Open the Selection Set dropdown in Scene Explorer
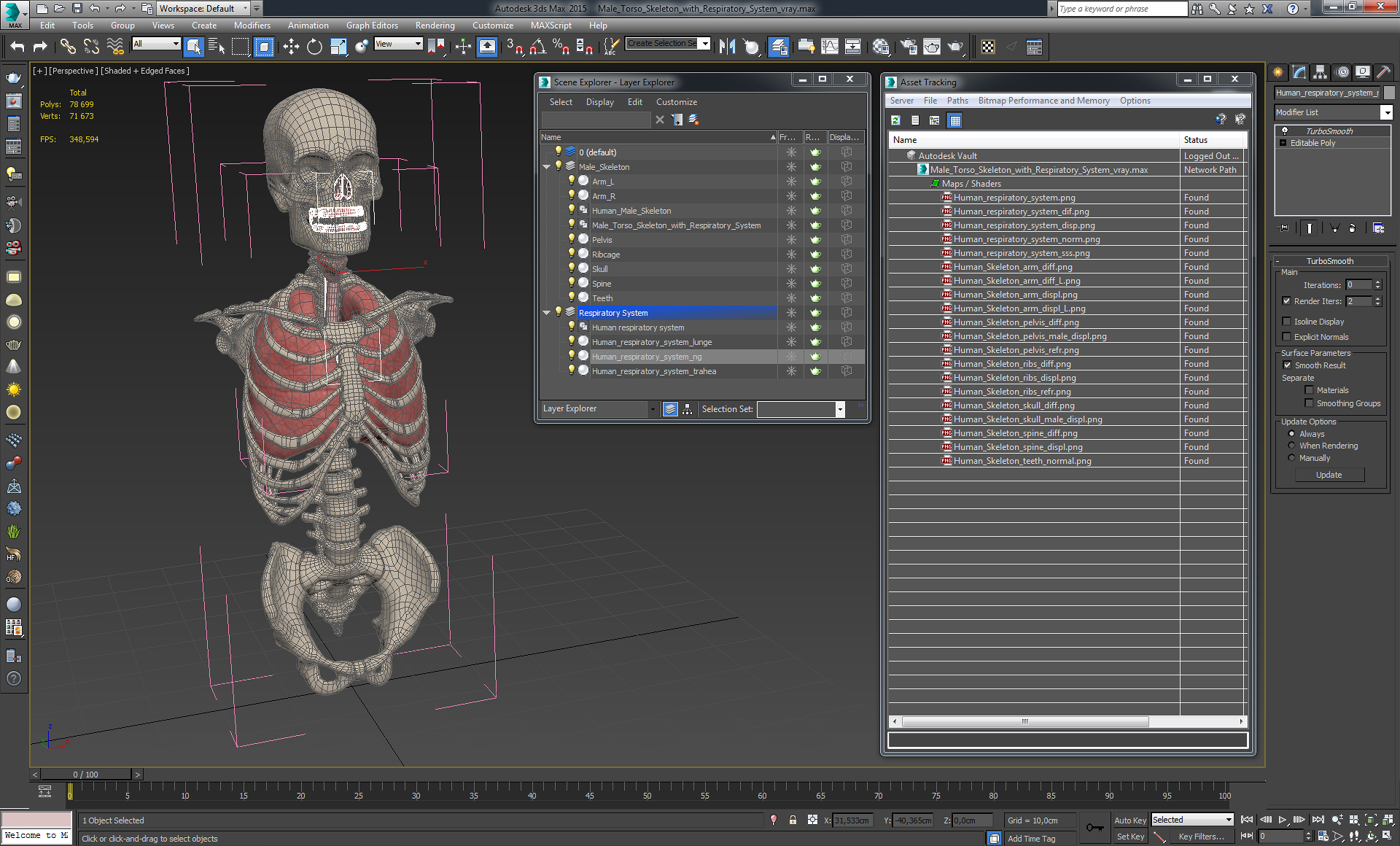The width and height of the screenshot is (1400, 846). tap(840, 409)
